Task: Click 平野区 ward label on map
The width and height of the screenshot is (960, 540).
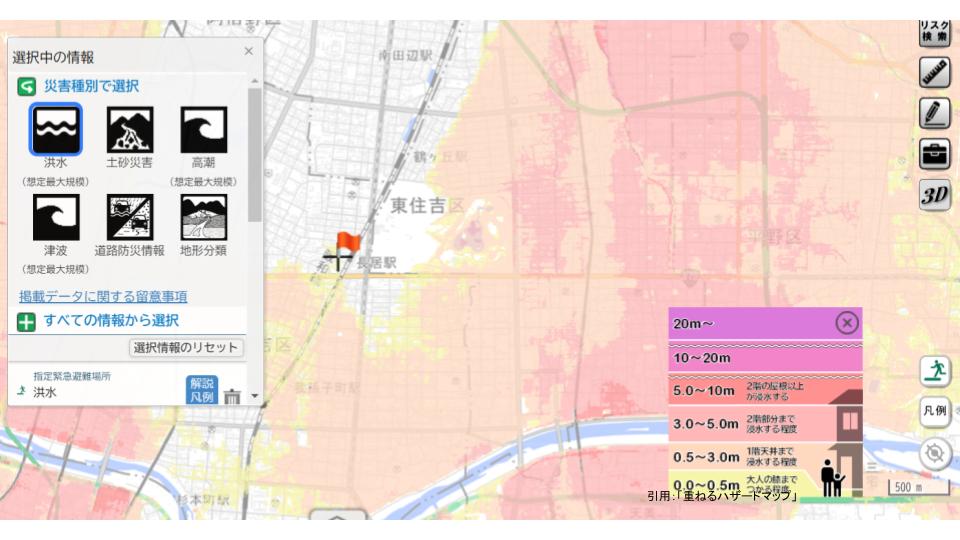Action: [x=774, y=236]
